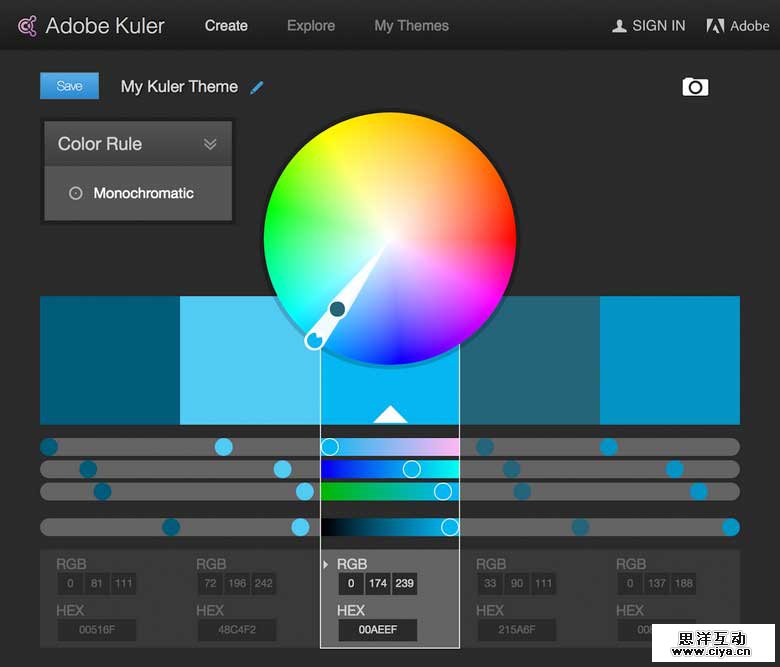This screenshot has width=780, height=667.
Task: Switch to the My Themes tab
Action: pyautogui.click(x=411, y=26)
